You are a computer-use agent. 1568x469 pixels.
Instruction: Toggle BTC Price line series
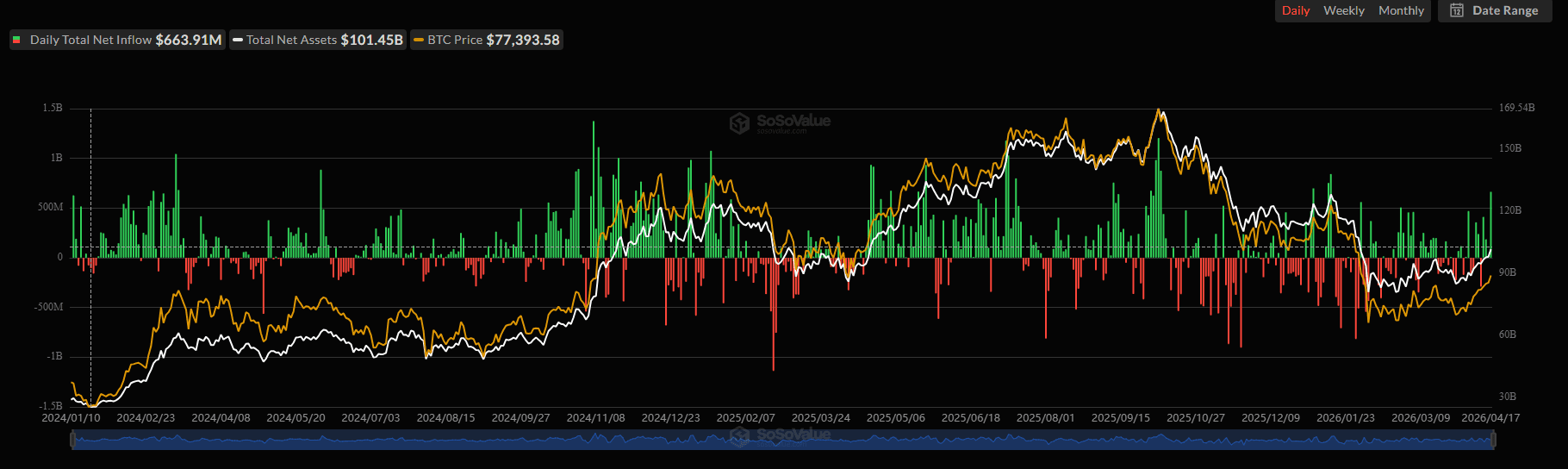click(x=487, y=40)
